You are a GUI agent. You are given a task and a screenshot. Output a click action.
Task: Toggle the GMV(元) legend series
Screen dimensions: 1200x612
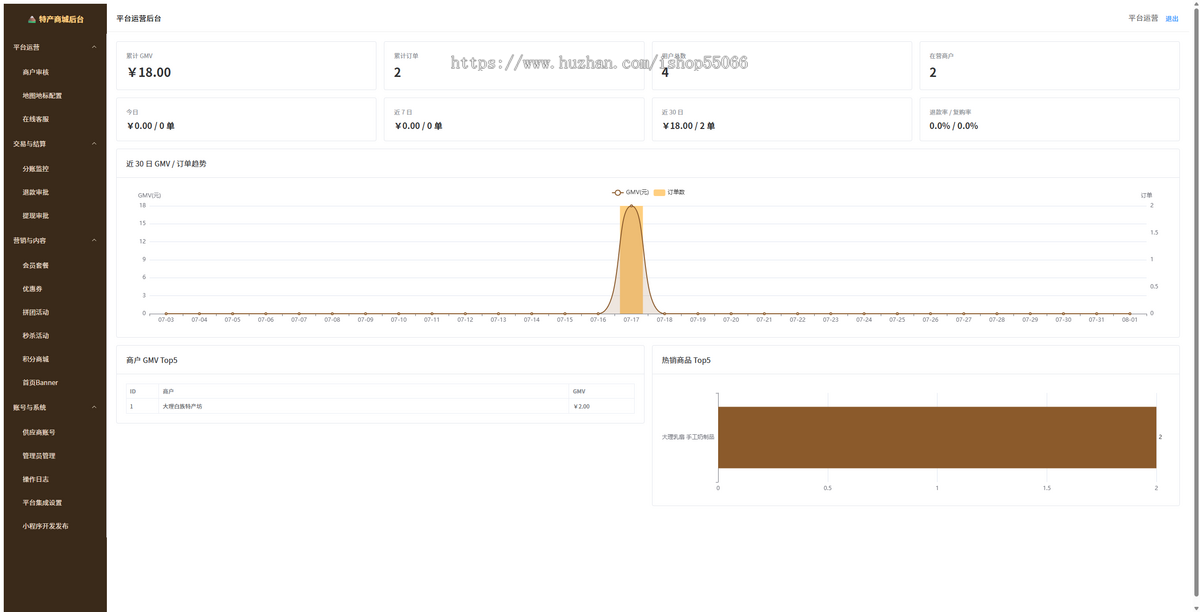pos(630,192)
